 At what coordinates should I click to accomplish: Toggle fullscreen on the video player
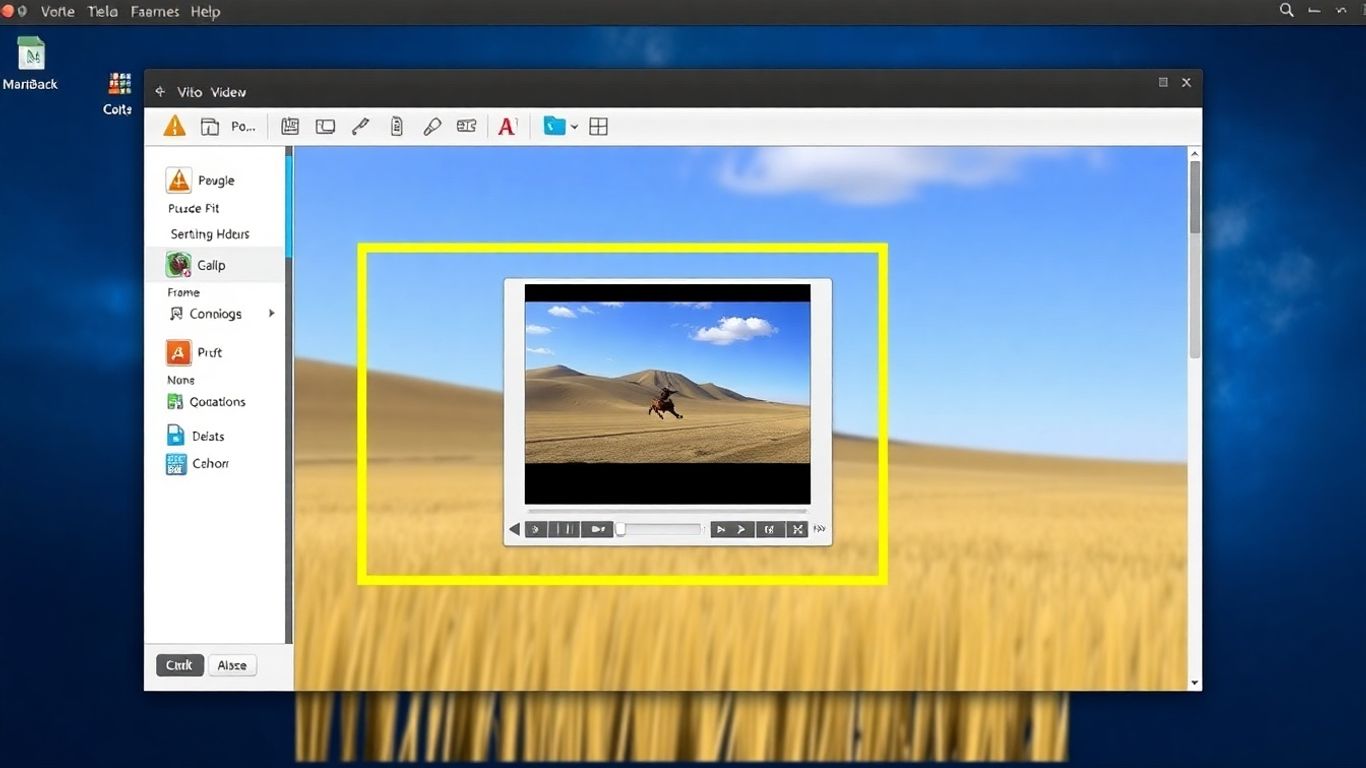click(x=798, y=529)
